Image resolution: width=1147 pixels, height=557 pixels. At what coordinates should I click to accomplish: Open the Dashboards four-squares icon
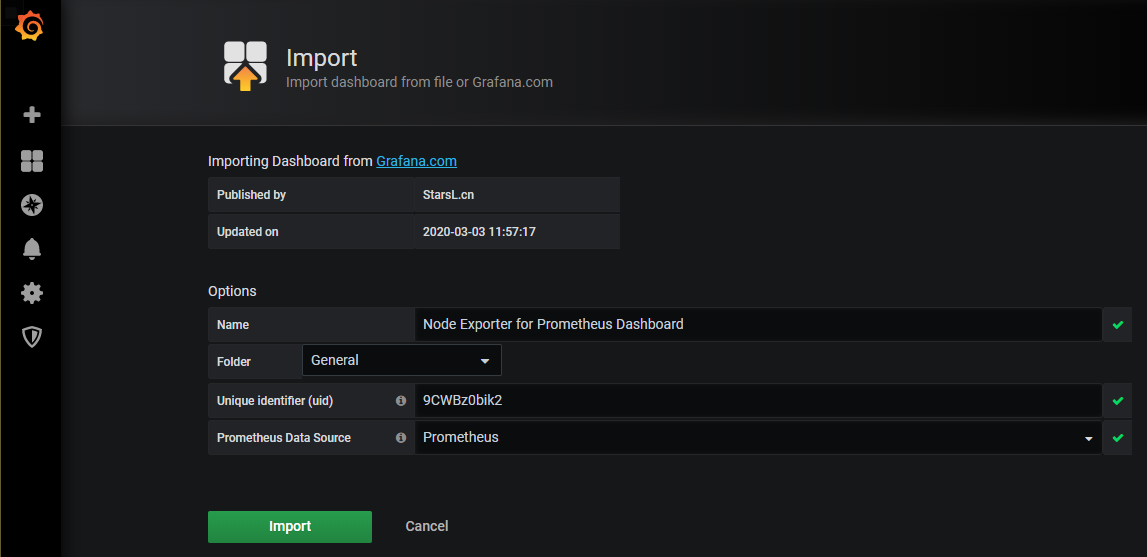point(31,161)
